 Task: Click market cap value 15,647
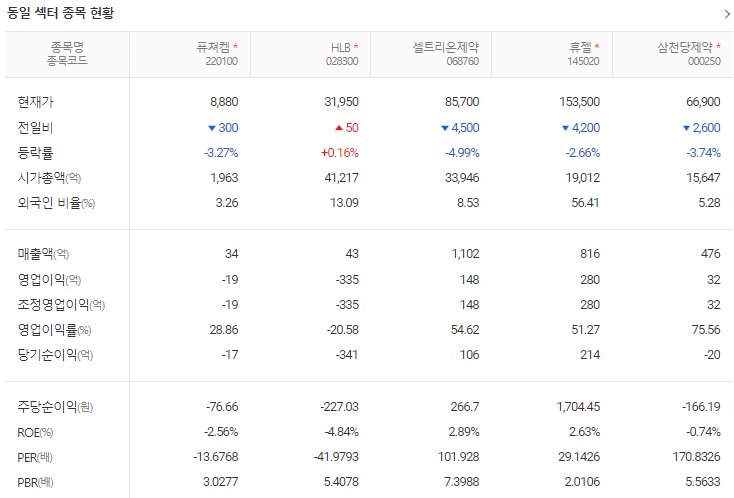703,178
